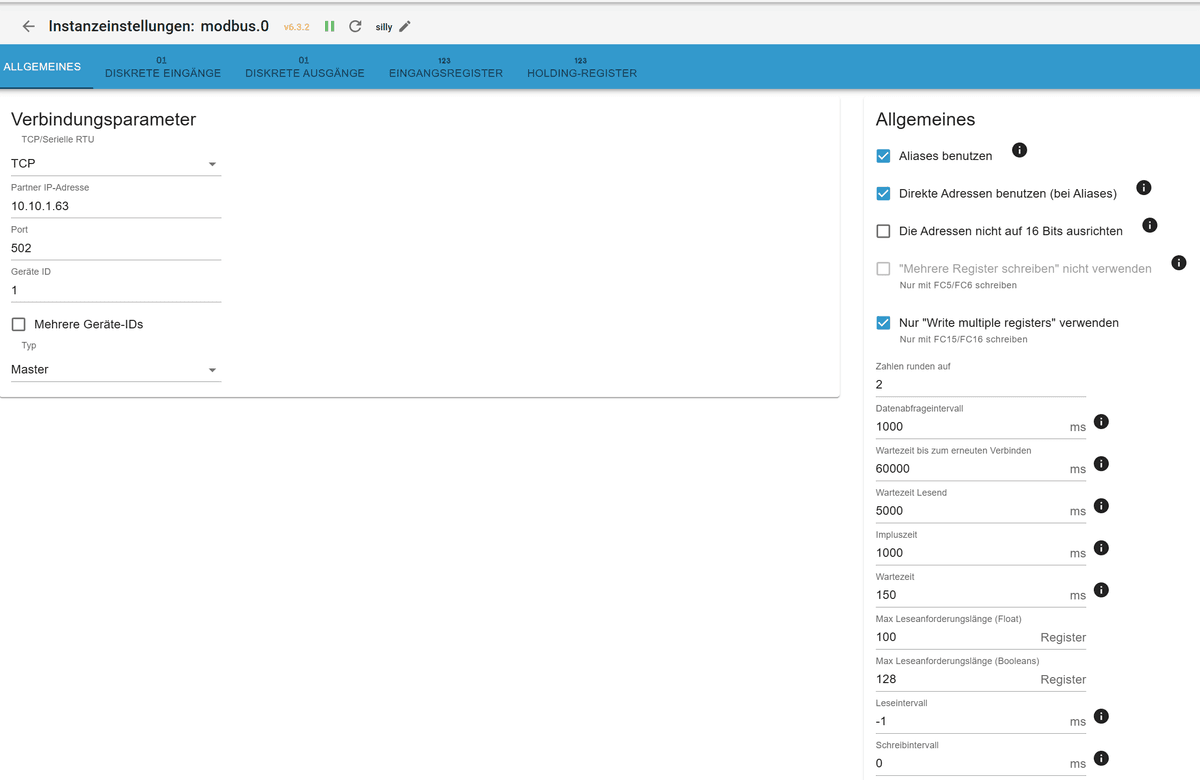Click the Geräte ID field
The width and height of the screenshot is (1200, 780).
(116, 290)
